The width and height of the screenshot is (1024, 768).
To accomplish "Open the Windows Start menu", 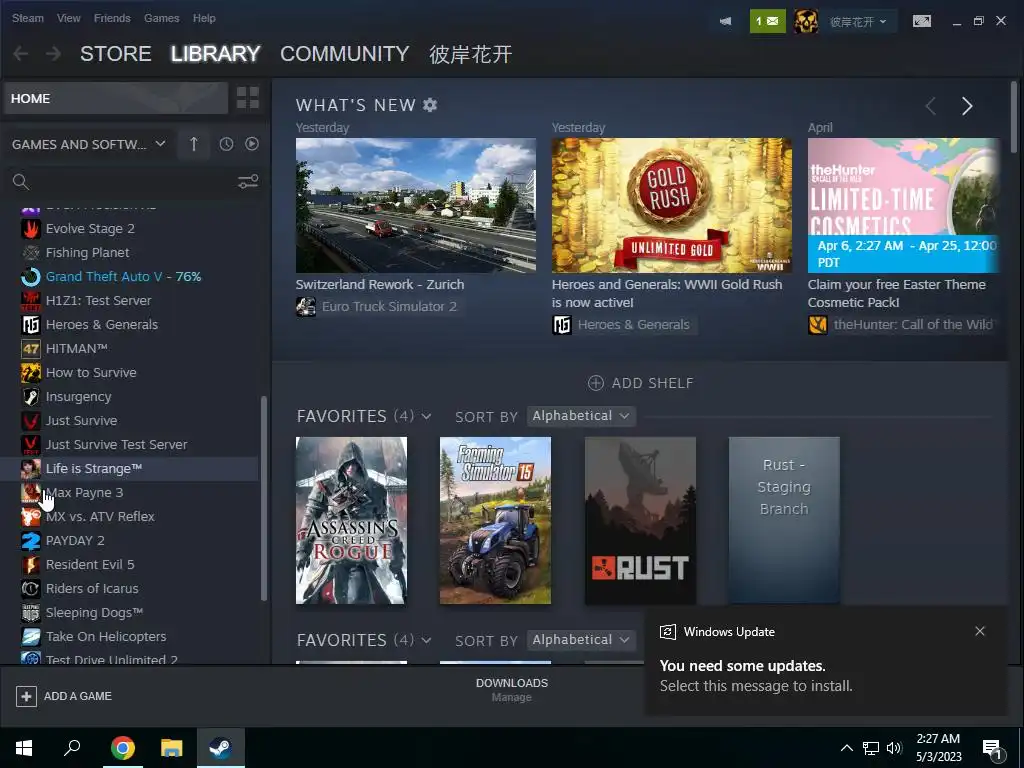I will tap(24, 748).
